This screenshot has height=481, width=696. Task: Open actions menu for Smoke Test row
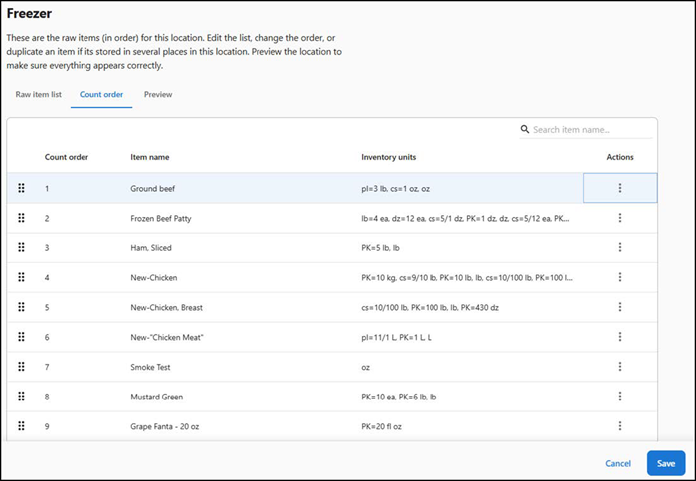coord(620,366)
